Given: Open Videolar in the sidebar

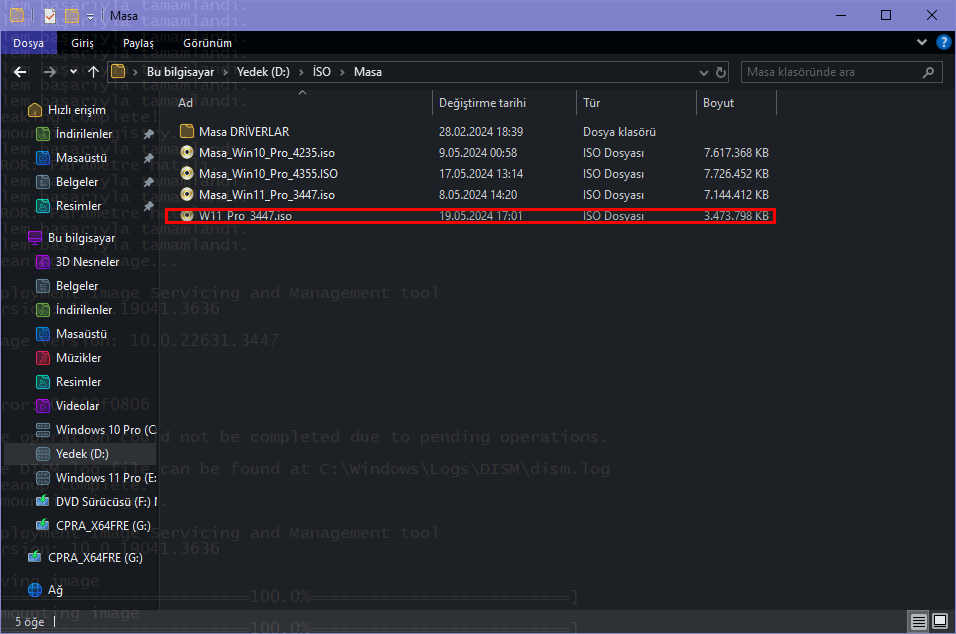Looking at the screenshot, I should (77, 405).
